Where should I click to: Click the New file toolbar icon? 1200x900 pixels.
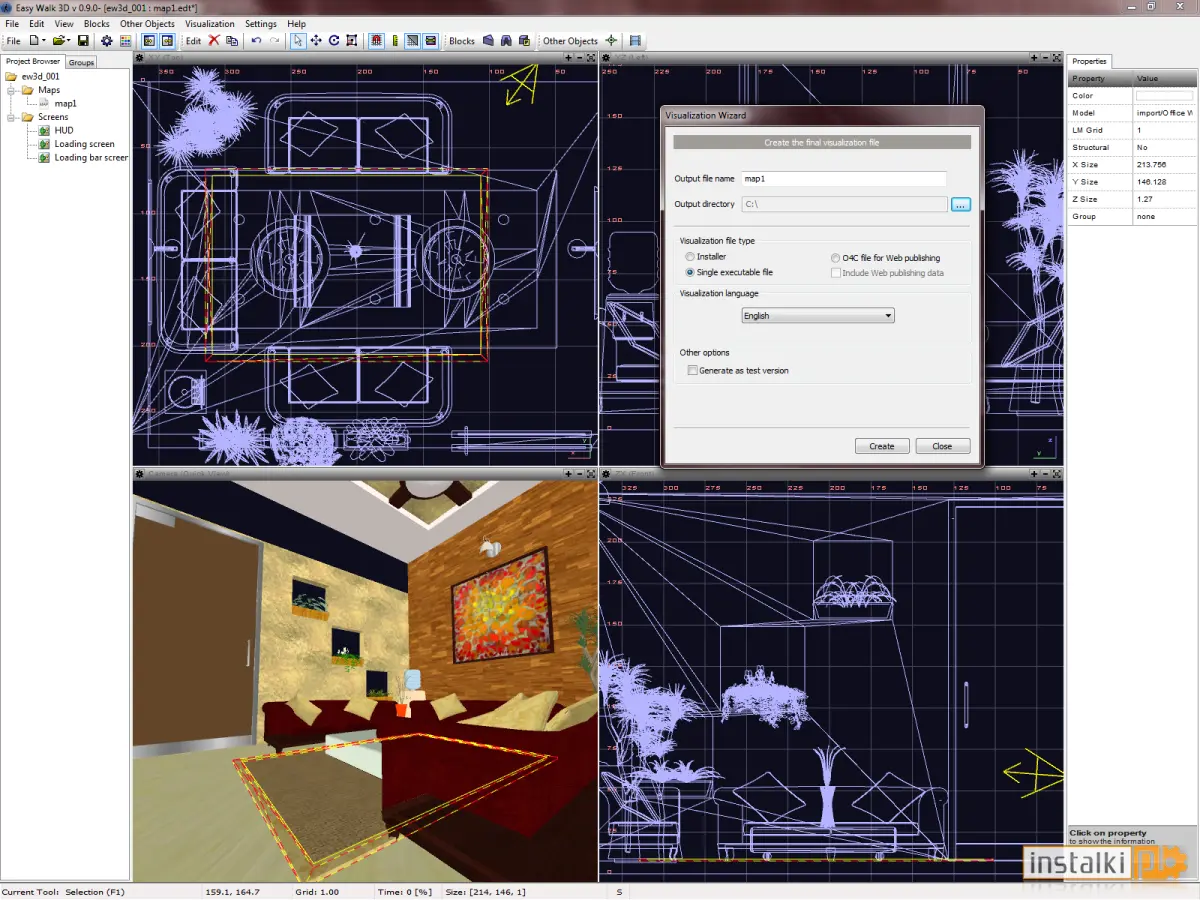[35, 41]
